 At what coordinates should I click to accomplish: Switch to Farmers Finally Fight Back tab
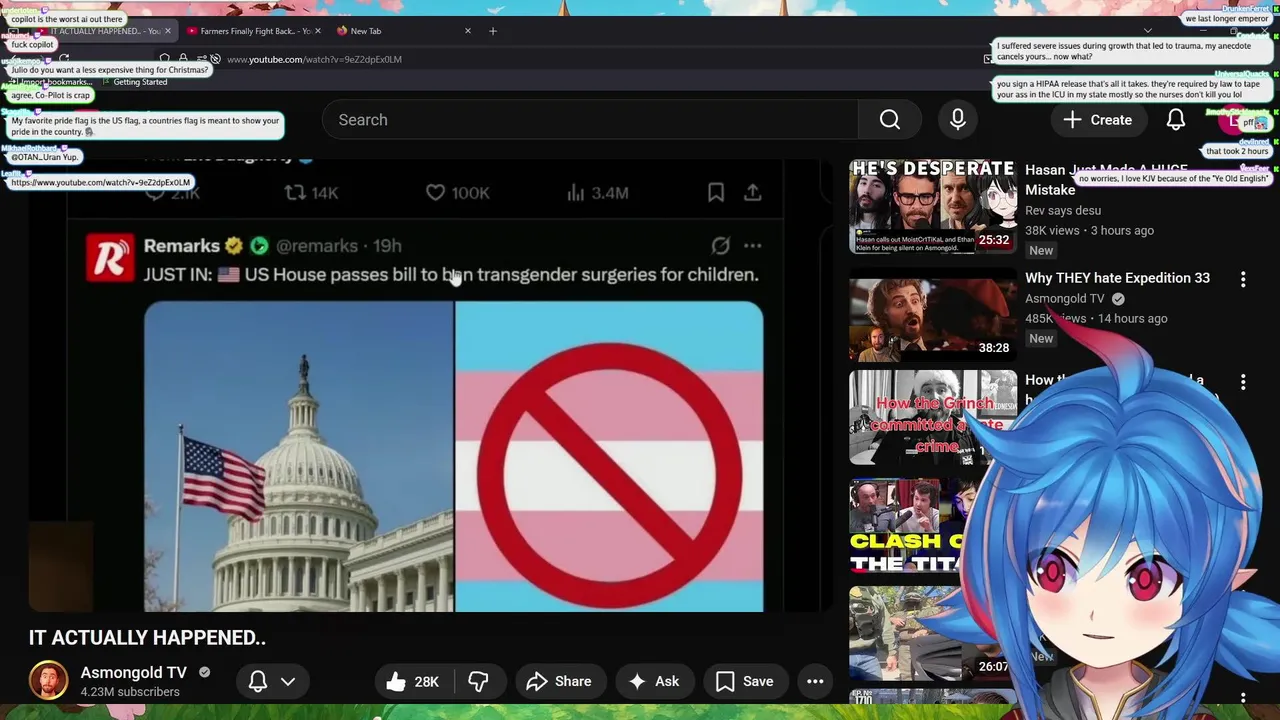pos(255,31)
